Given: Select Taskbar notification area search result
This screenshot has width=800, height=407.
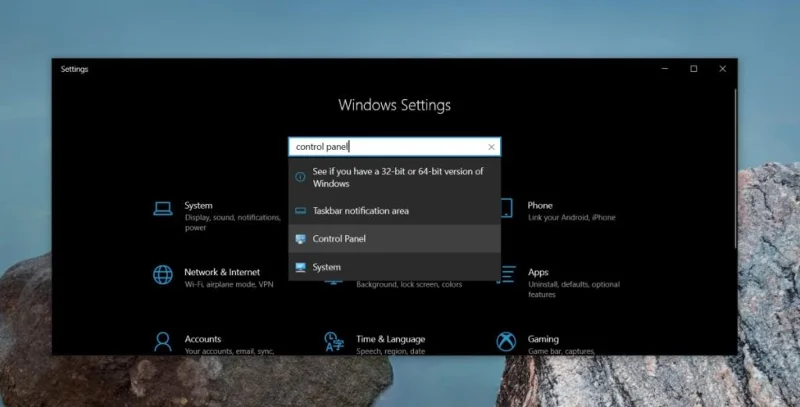Looking at the screenshot, I should 394,211.
